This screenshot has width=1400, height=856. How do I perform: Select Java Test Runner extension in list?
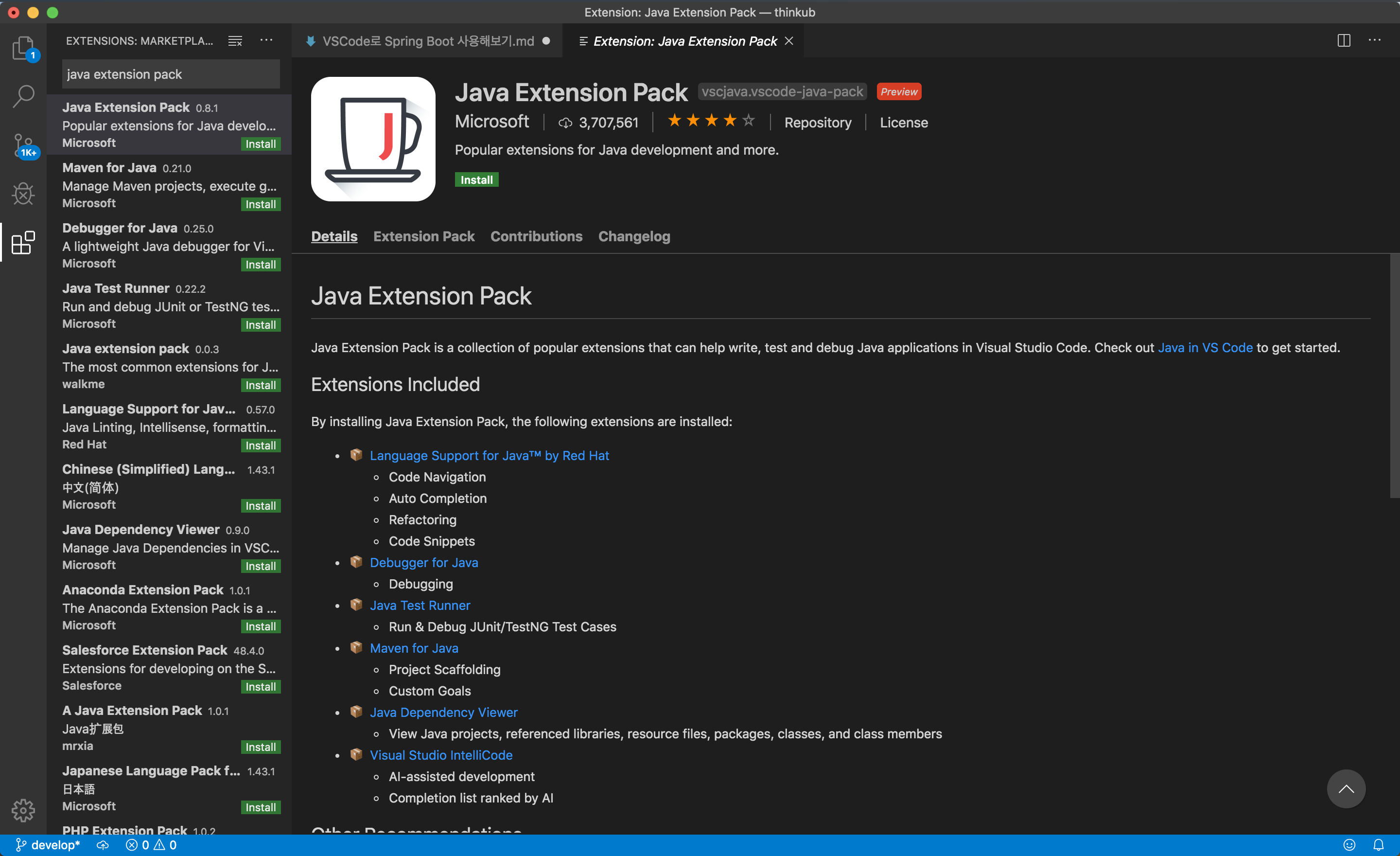(169, 305)
